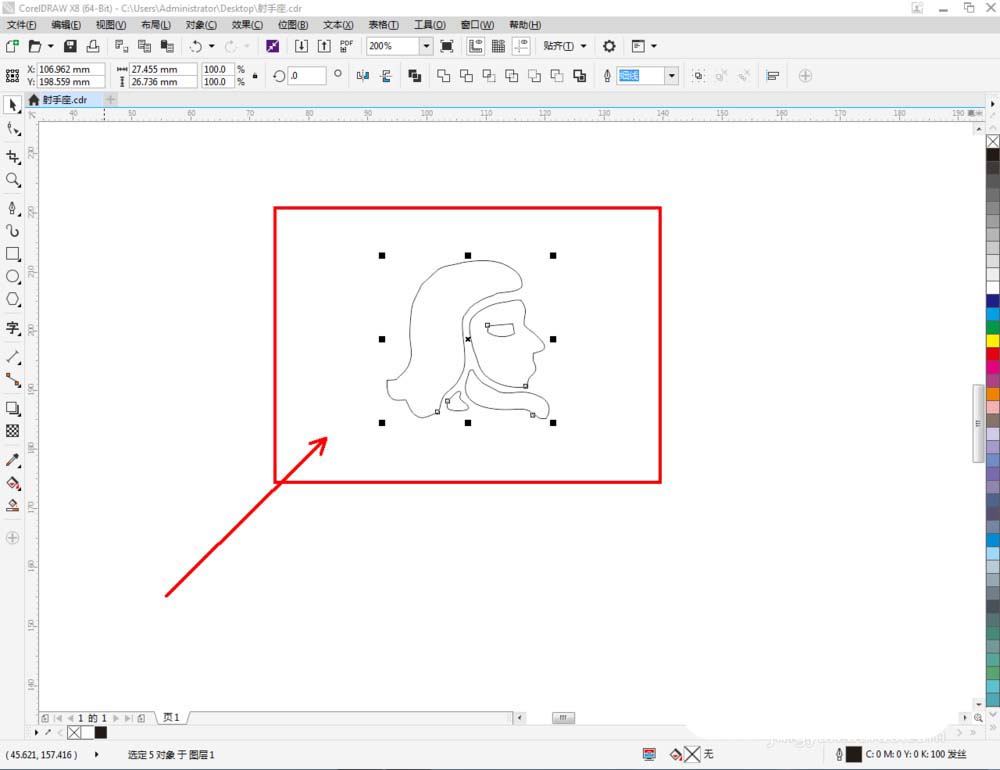Image resolution: width=1000 pixels, height=770 pixels.
Task: Expand the status bar coordinates arrow
Action: click(96, 754)
